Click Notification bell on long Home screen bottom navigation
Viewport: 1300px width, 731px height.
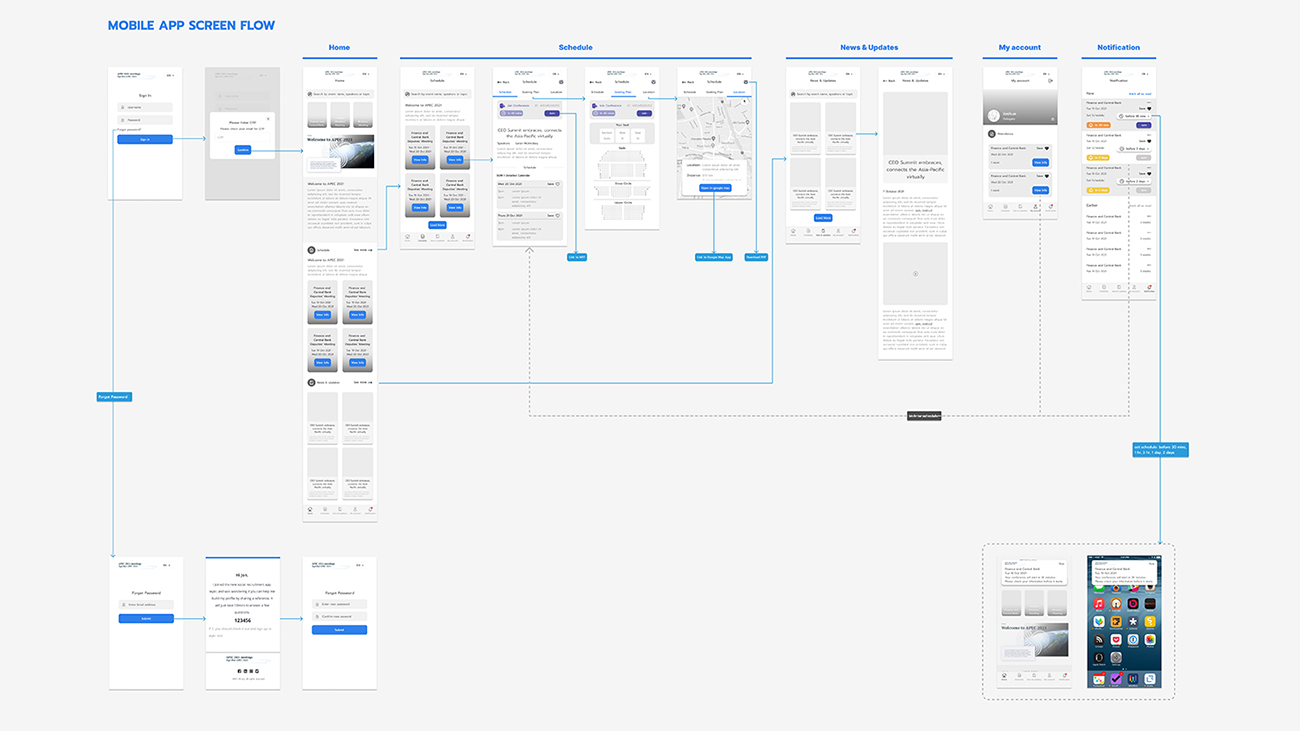tap(370, 510)
